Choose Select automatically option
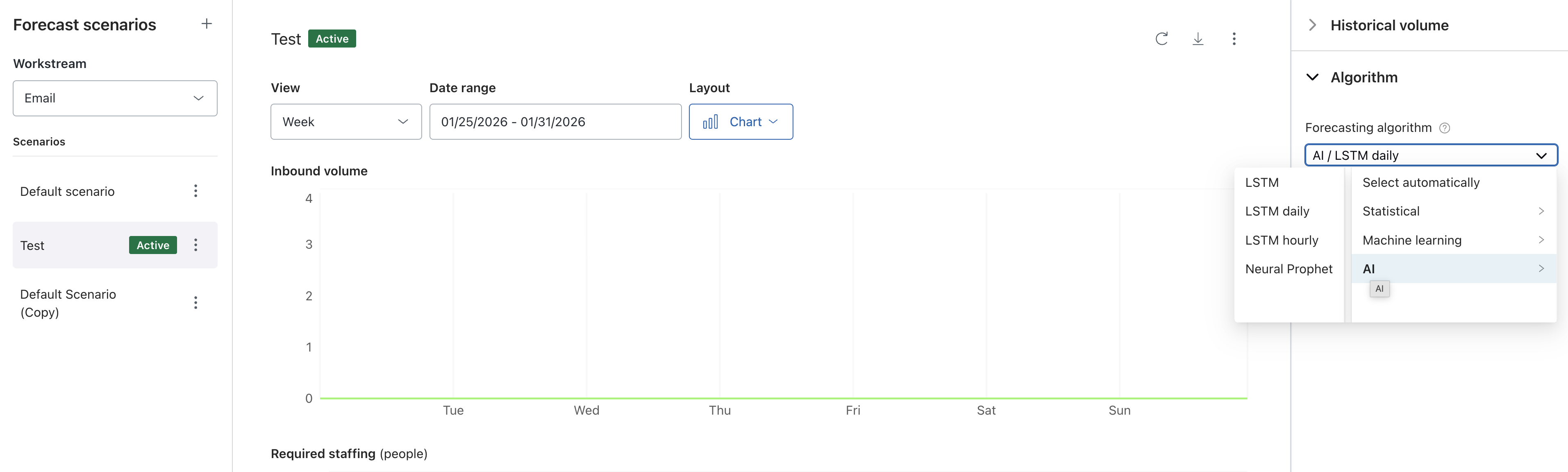The width and height of the screenshot is (1568, 472). pyautogui.click(x=1420, y=182)
